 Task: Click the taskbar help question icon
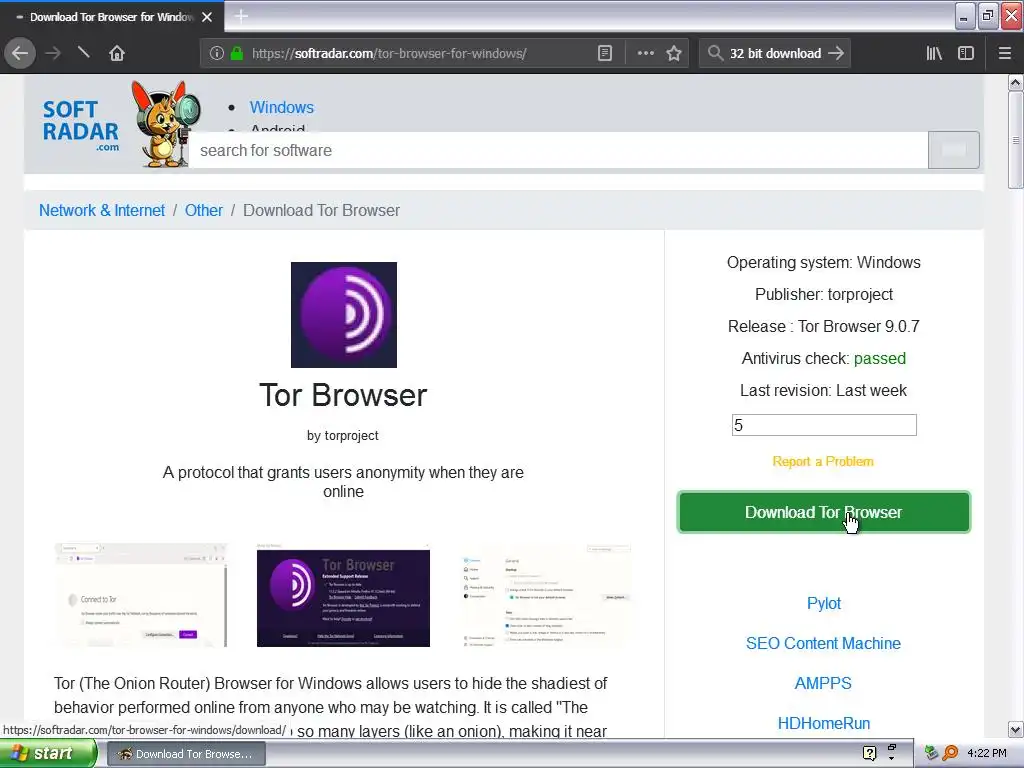869,753
